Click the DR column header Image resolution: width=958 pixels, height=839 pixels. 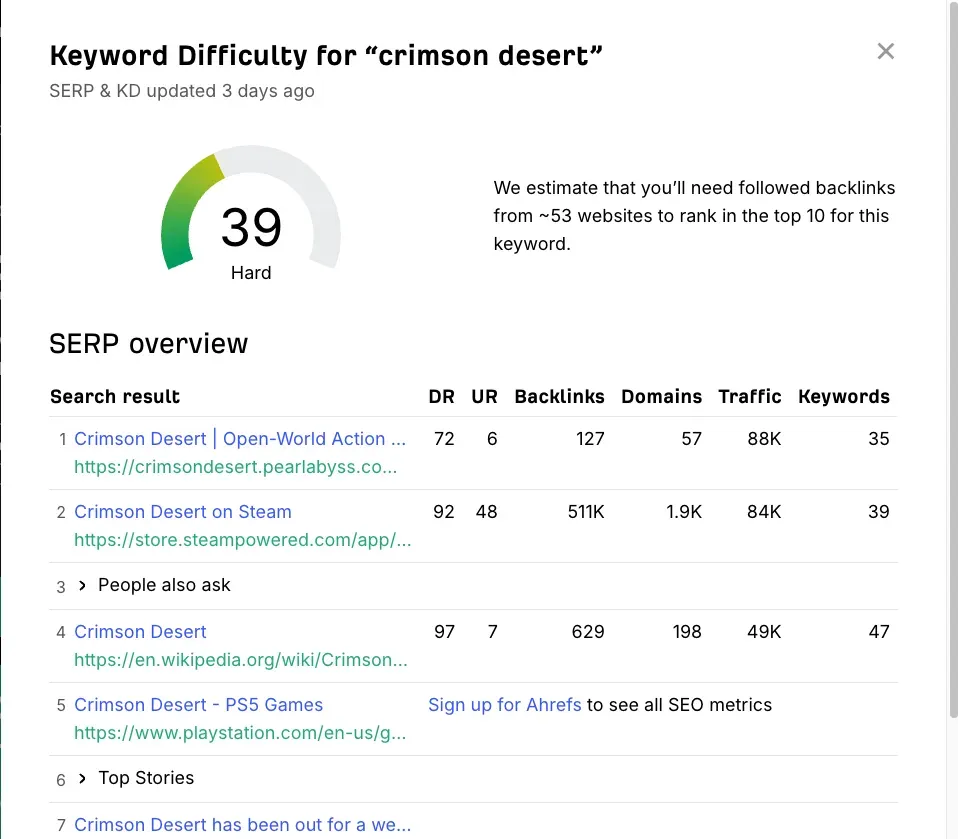pyautogui.click(x=441, y=397)
